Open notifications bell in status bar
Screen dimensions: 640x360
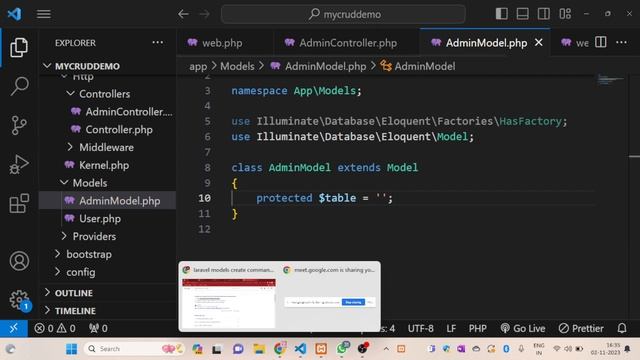622,328
